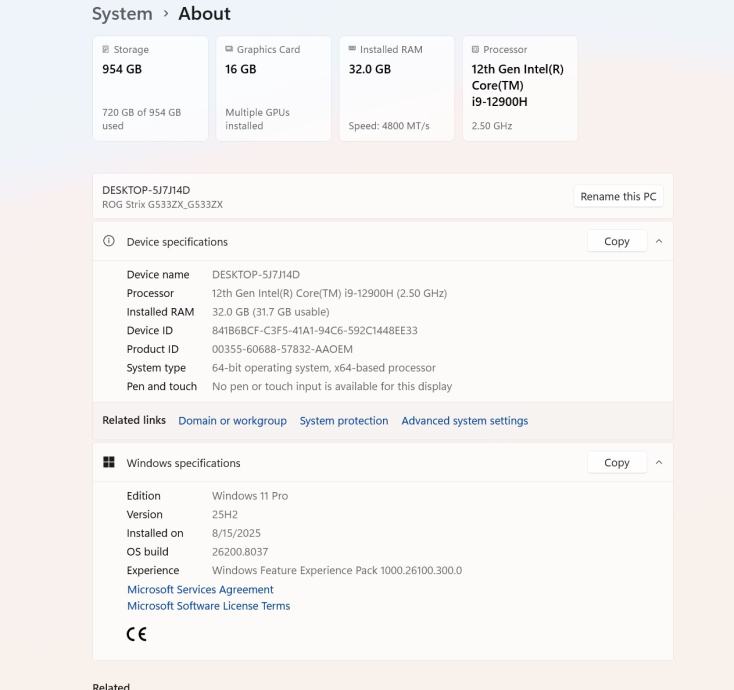Screen dimensions: 734x690
Task: Click the Windows logo icon
Action: tap(109, 463)
